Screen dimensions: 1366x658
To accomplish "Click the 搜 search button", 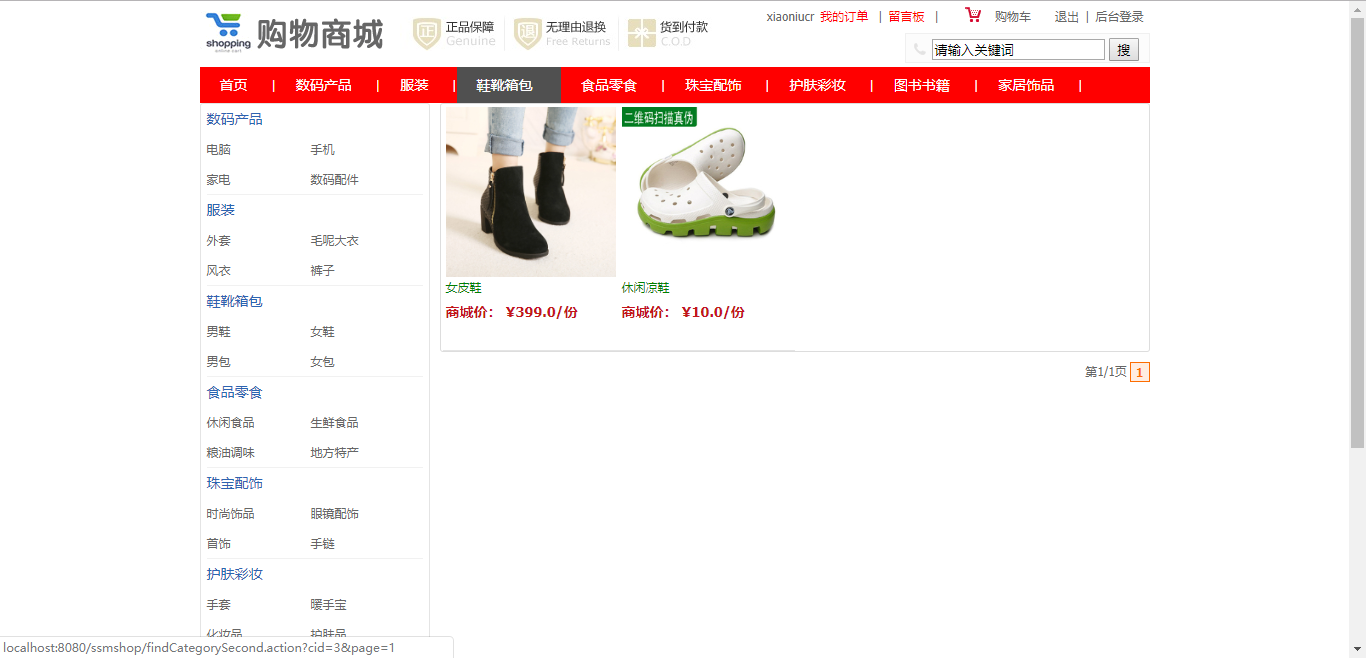I will (1124, 49).
